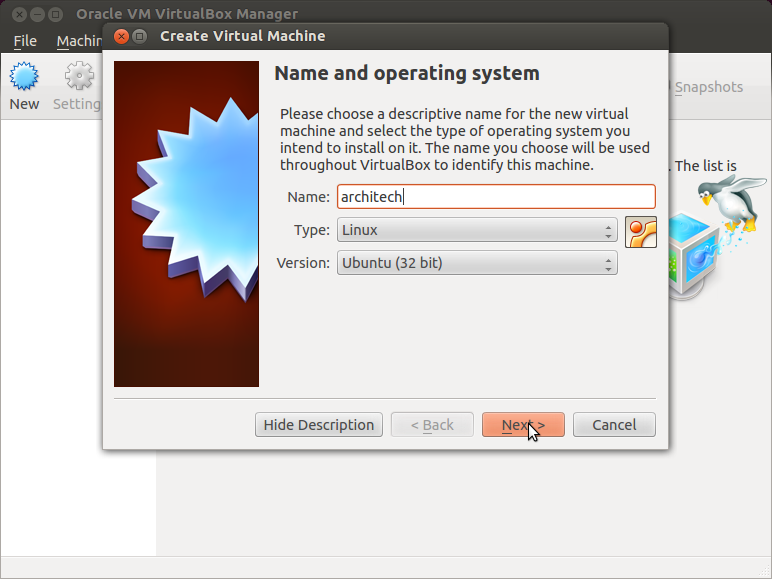The image size is (772, 579).
Task: Maximize the Oracle VM VirtualBox Manager window
Action: coord(56,14)
